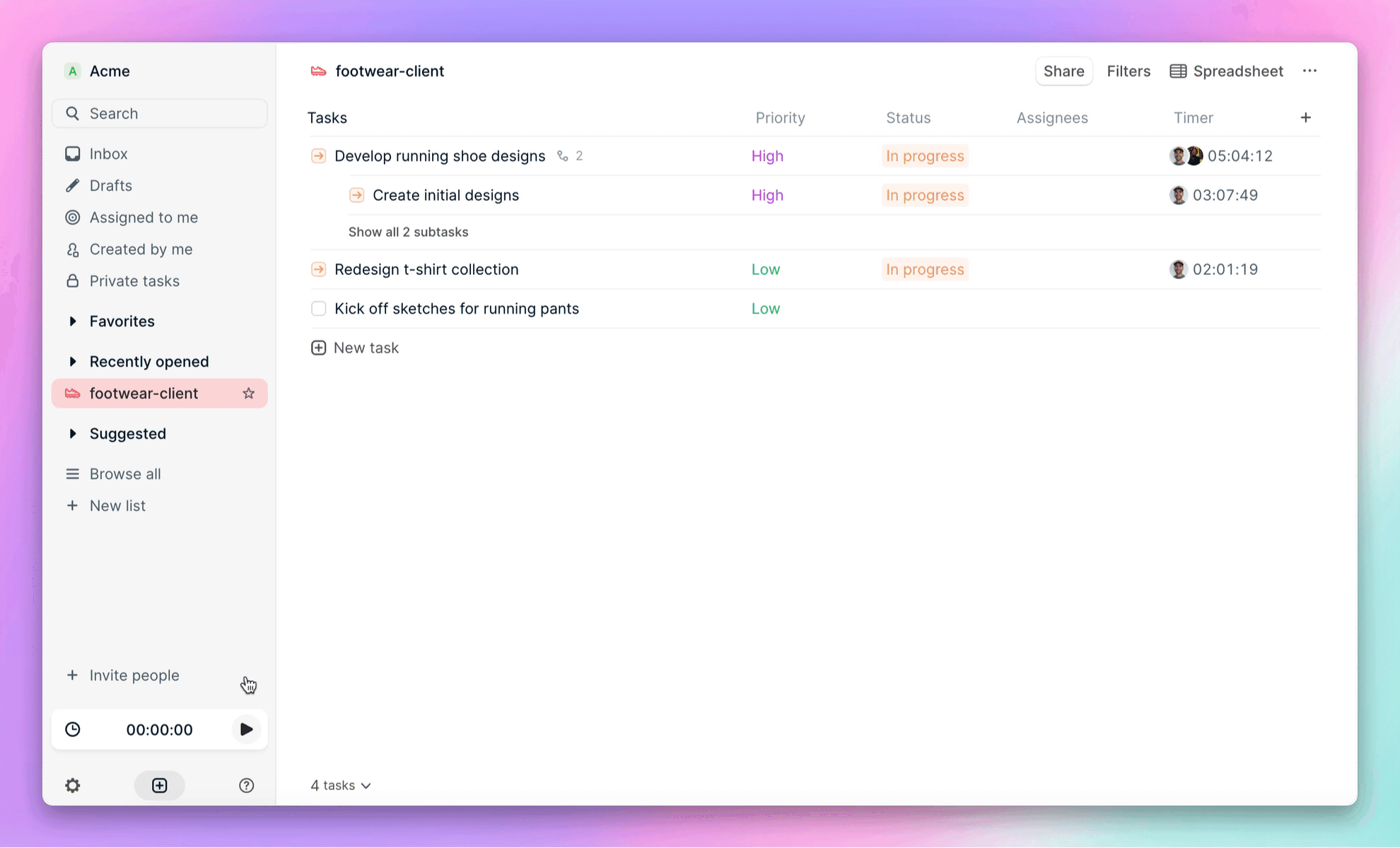Click the timer play button
This screenshot has width=1400, height=848.
pyautogui.click(x=246, y=729)
